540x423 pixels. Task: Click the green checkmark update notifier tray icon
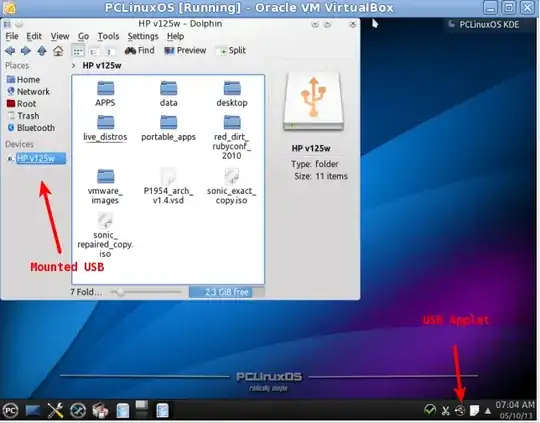(430, 410)
